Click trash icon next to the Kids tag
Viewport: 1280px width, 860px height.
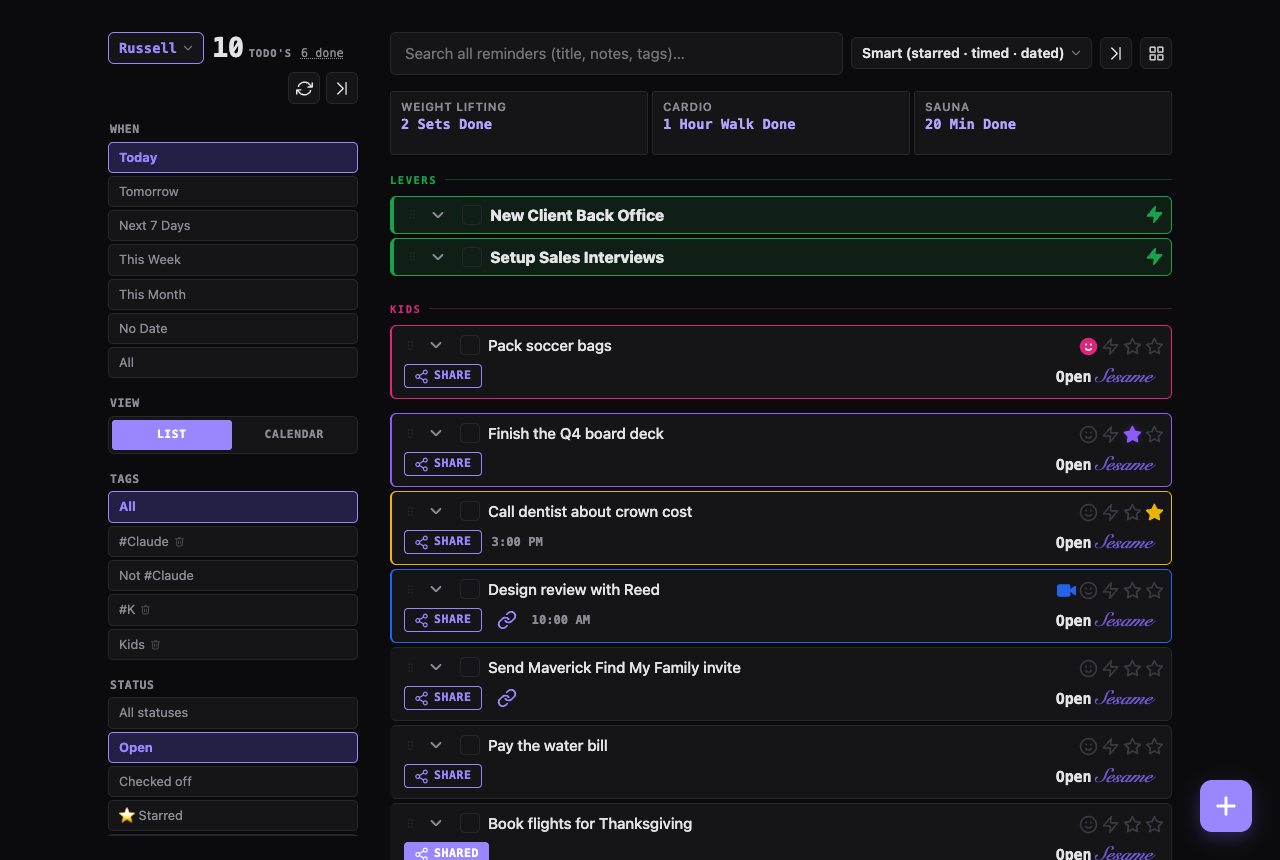pos(156,645)
